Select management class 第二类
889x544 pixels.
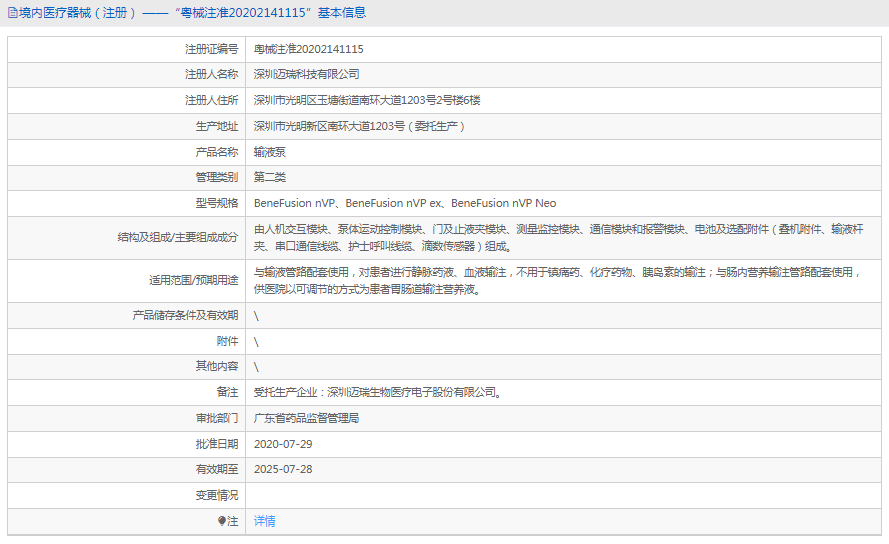coord(269,177)
